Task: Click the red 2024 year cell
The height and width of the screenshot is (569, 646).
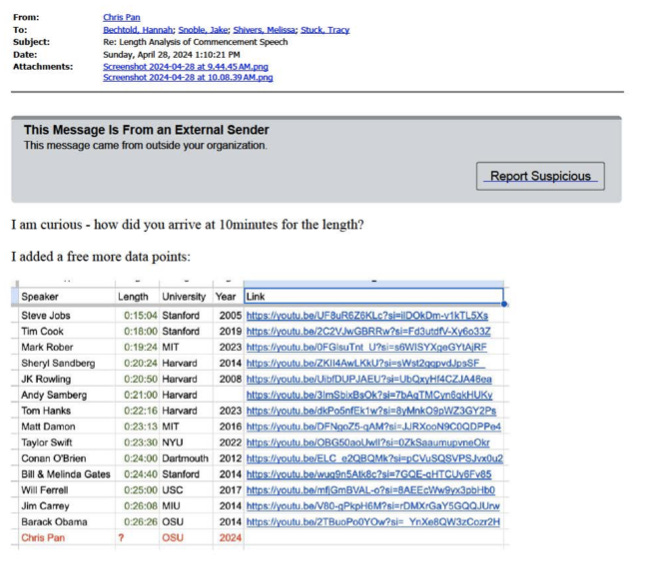Action: (228, 538)
